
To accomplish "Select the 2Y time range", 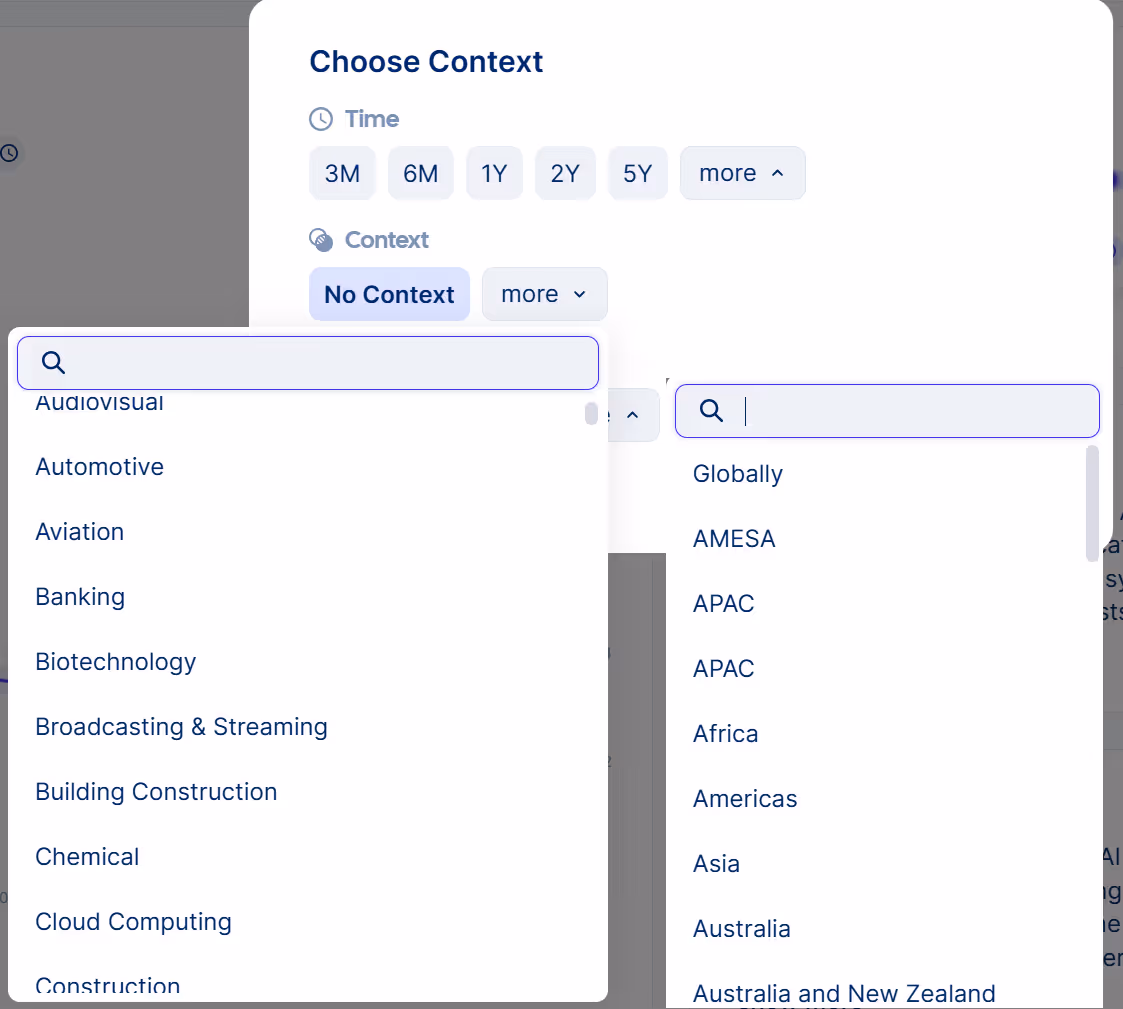I will click(x=565, y=173).
